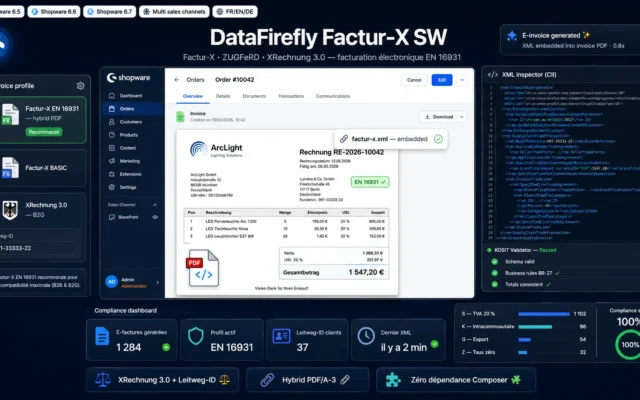Click the KOSIT Validator status dot
Screen dimensions: 640x400
(489, 250)
